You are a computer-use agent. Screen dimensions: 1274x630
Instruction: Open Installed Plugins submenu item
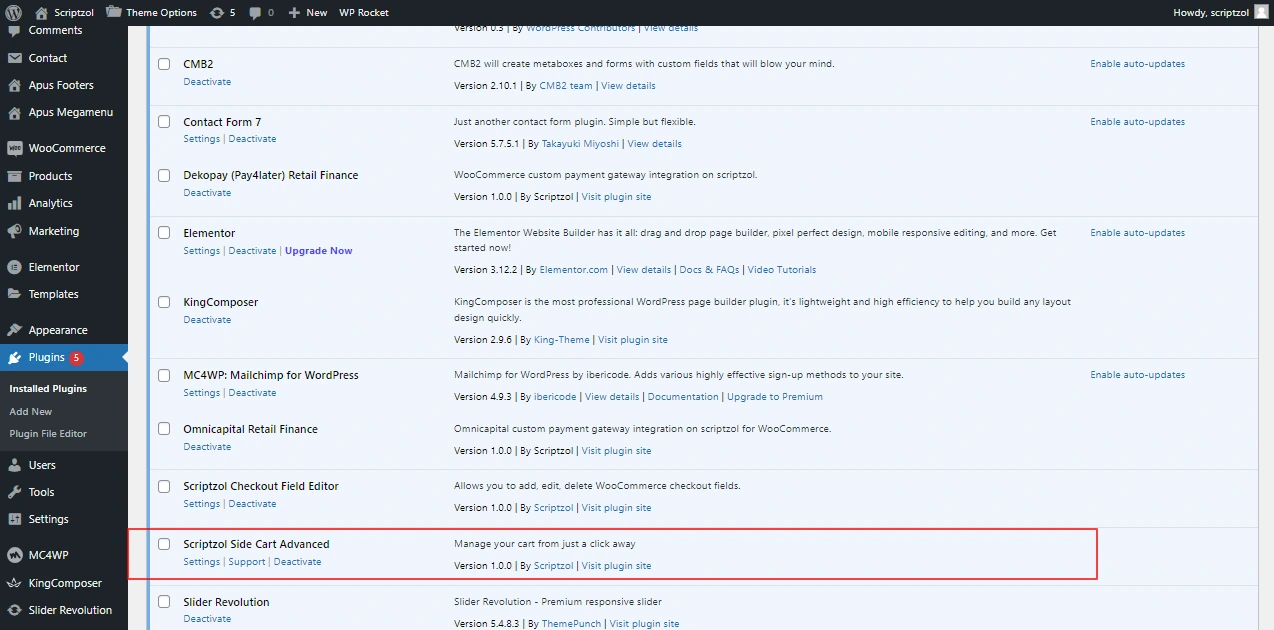48,389
